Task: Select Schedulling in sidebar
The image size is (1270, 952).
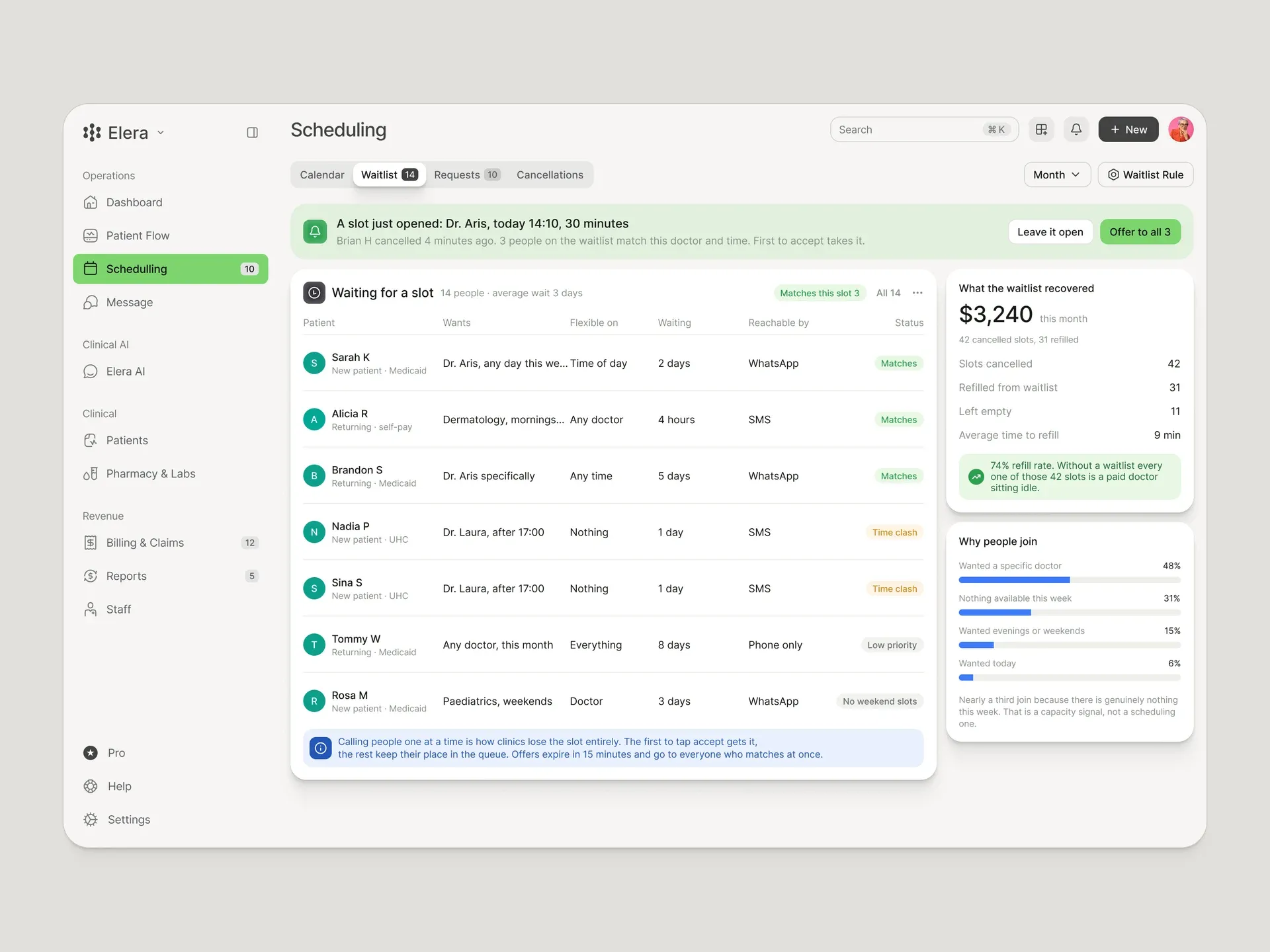Action: tap(170, 269)
